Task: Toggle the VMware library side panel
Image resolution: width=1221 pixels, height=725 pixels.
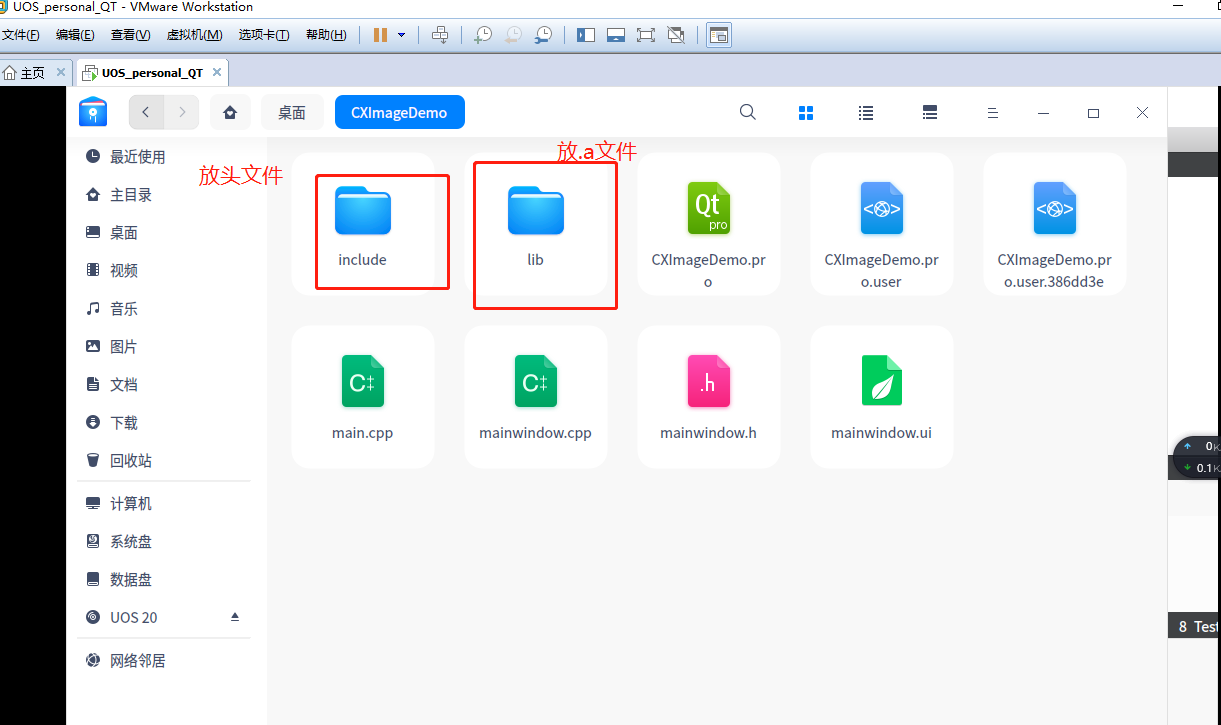Action: (586, 34)
